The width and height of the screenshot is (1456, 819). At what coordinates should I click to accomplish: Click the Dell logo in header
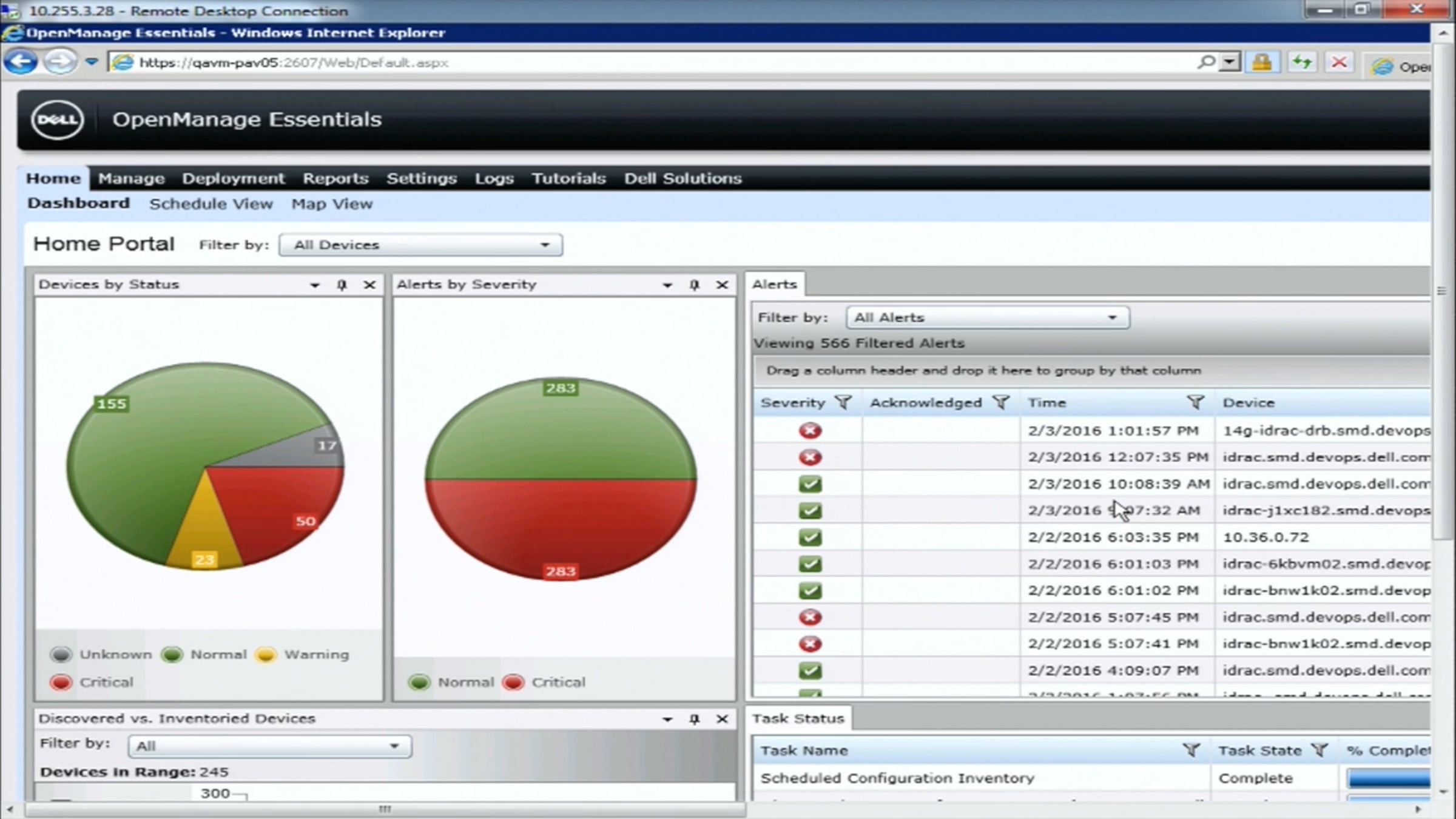tap(58, 120)
